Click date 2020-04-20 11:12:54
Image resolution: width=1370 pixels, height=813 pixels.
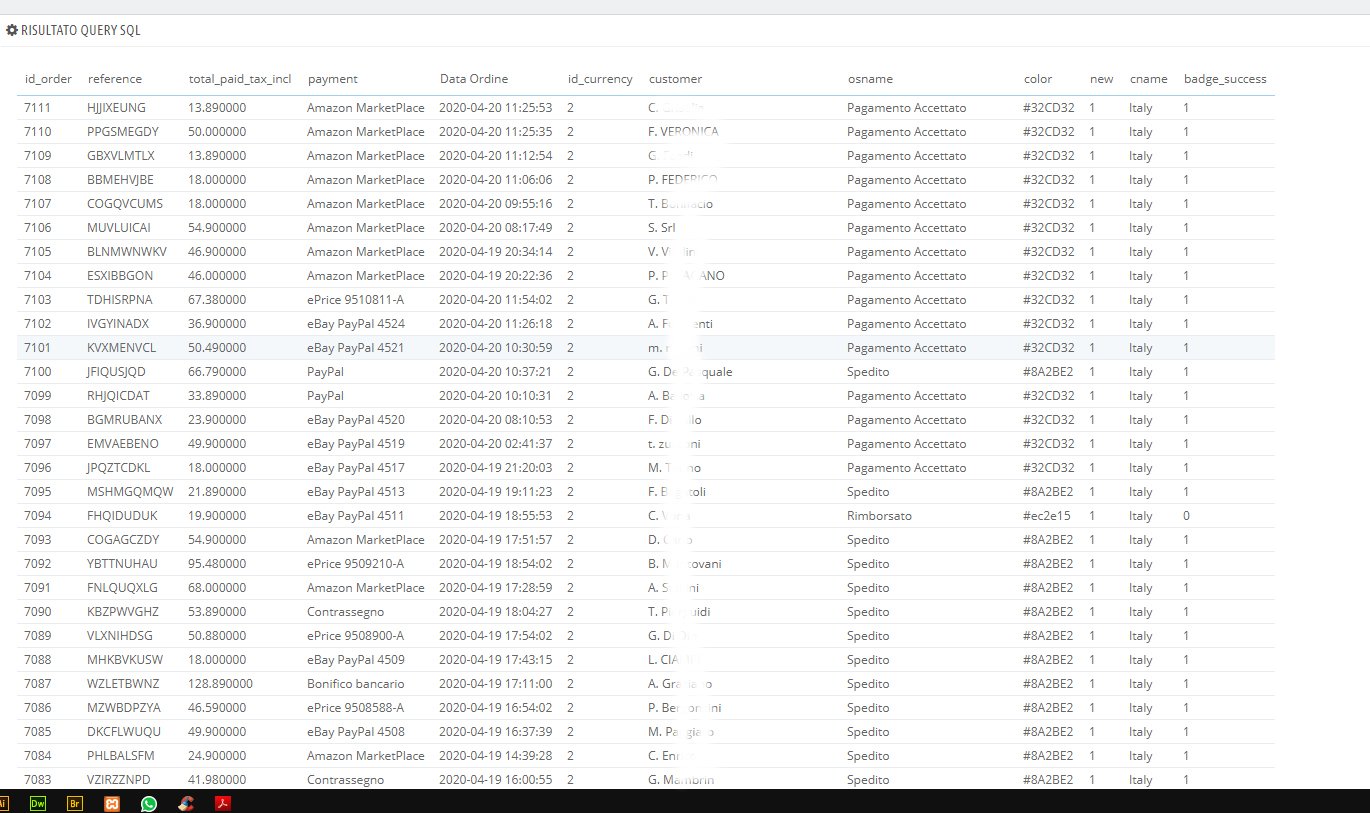pos(496,155)
